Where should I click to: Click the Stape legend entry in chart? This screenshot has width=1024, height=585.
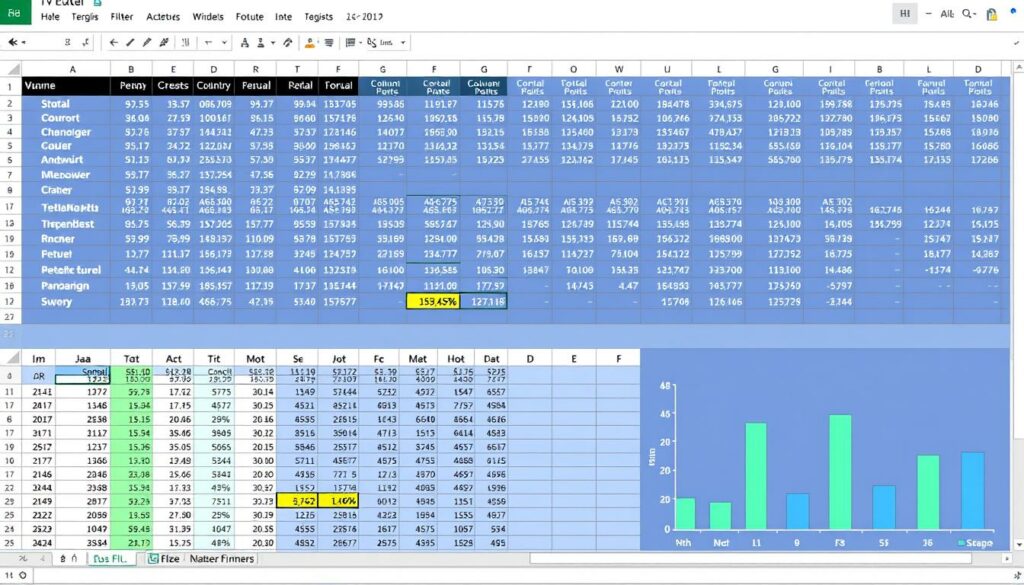point(975,543)
